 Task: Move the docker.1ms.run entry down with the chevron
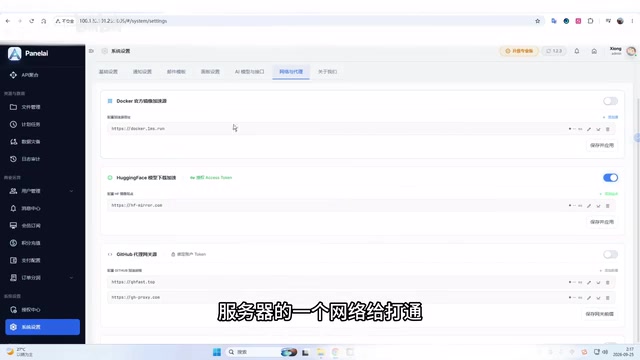(x=598, y=129)
